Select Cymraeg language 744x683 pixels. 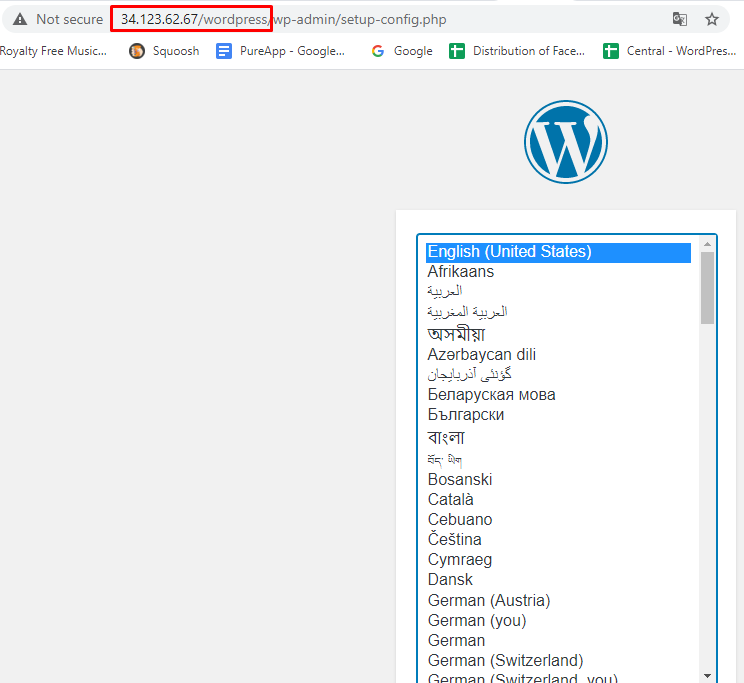(558, 559)
